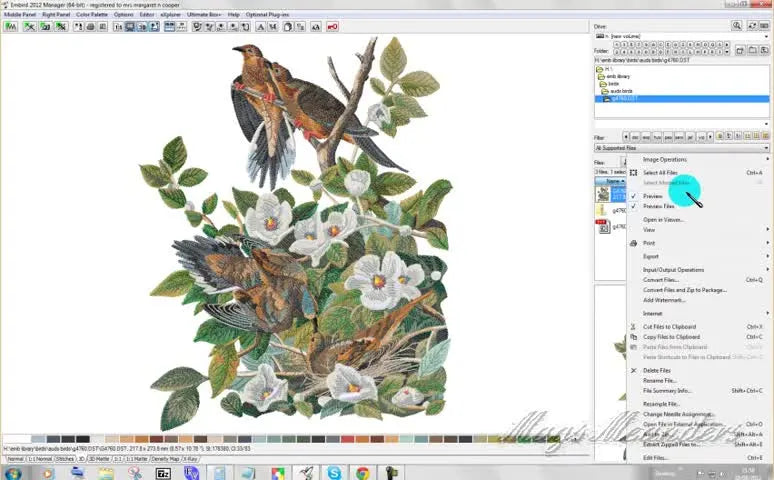Switch to the Density Map view tab
Screen dimensions: 774x480
(x=165, y=459)
